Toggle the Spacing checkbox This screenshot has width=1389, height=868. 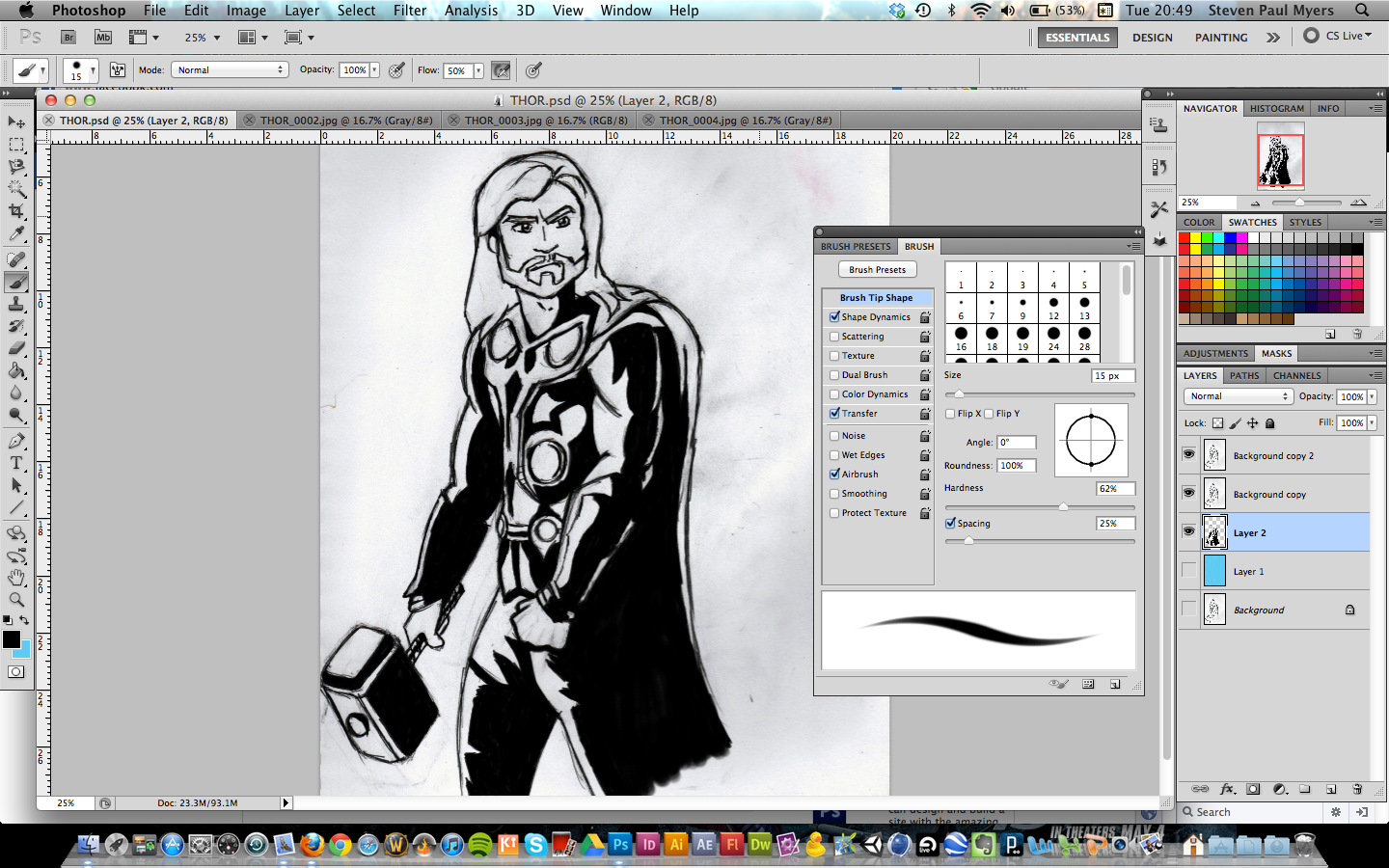click(950, 523)
